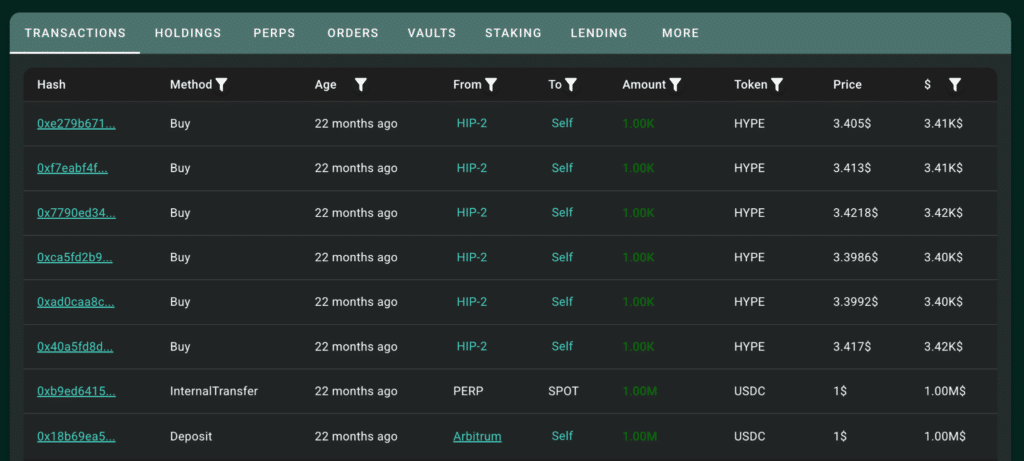This screenshot has width=1024, height=461.
Task: Open the Staking tab
Action: tap(513, 33)
